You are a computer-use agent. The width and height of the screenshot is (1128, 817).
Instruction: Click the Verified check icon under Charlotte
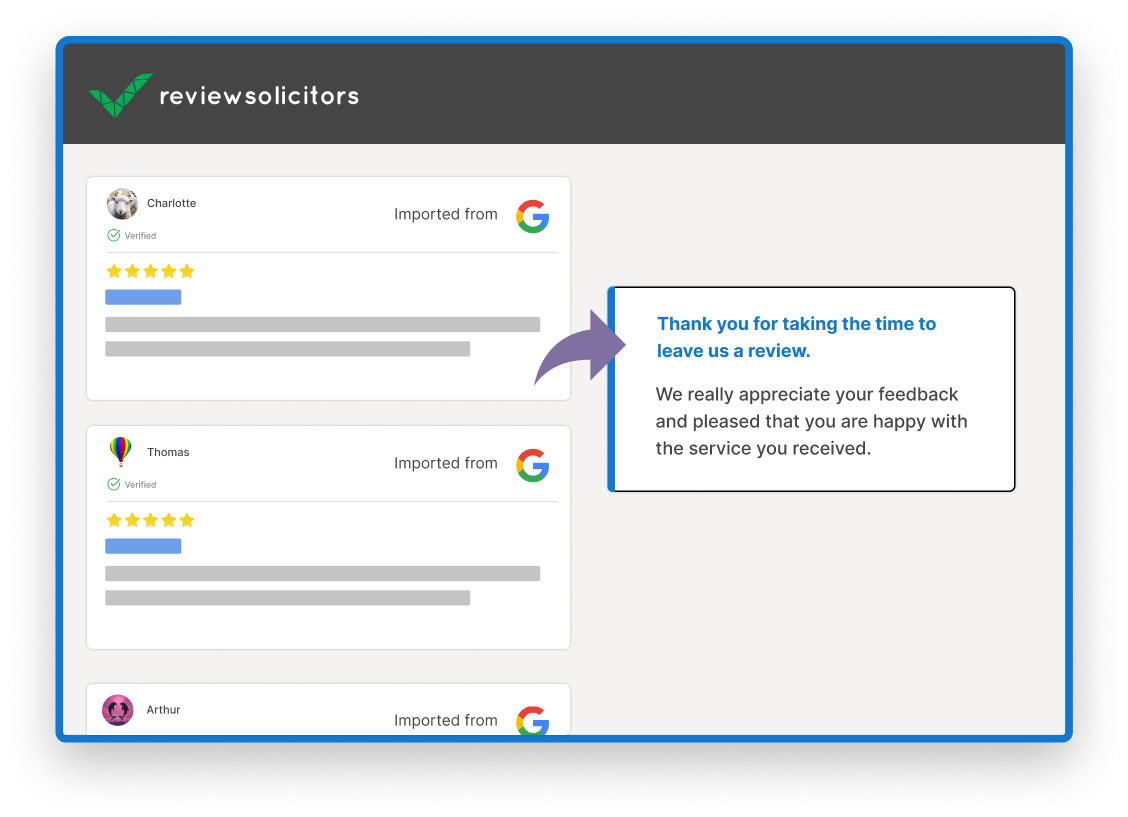coord(114,235)
